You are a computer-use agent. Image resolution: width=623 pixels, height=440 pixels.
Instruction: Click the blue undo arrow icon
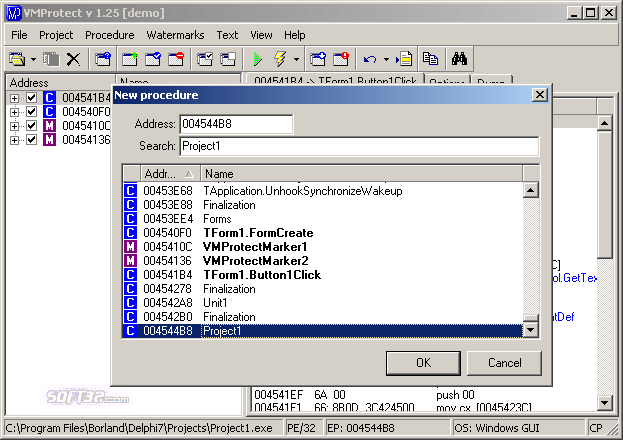[370, 60]
